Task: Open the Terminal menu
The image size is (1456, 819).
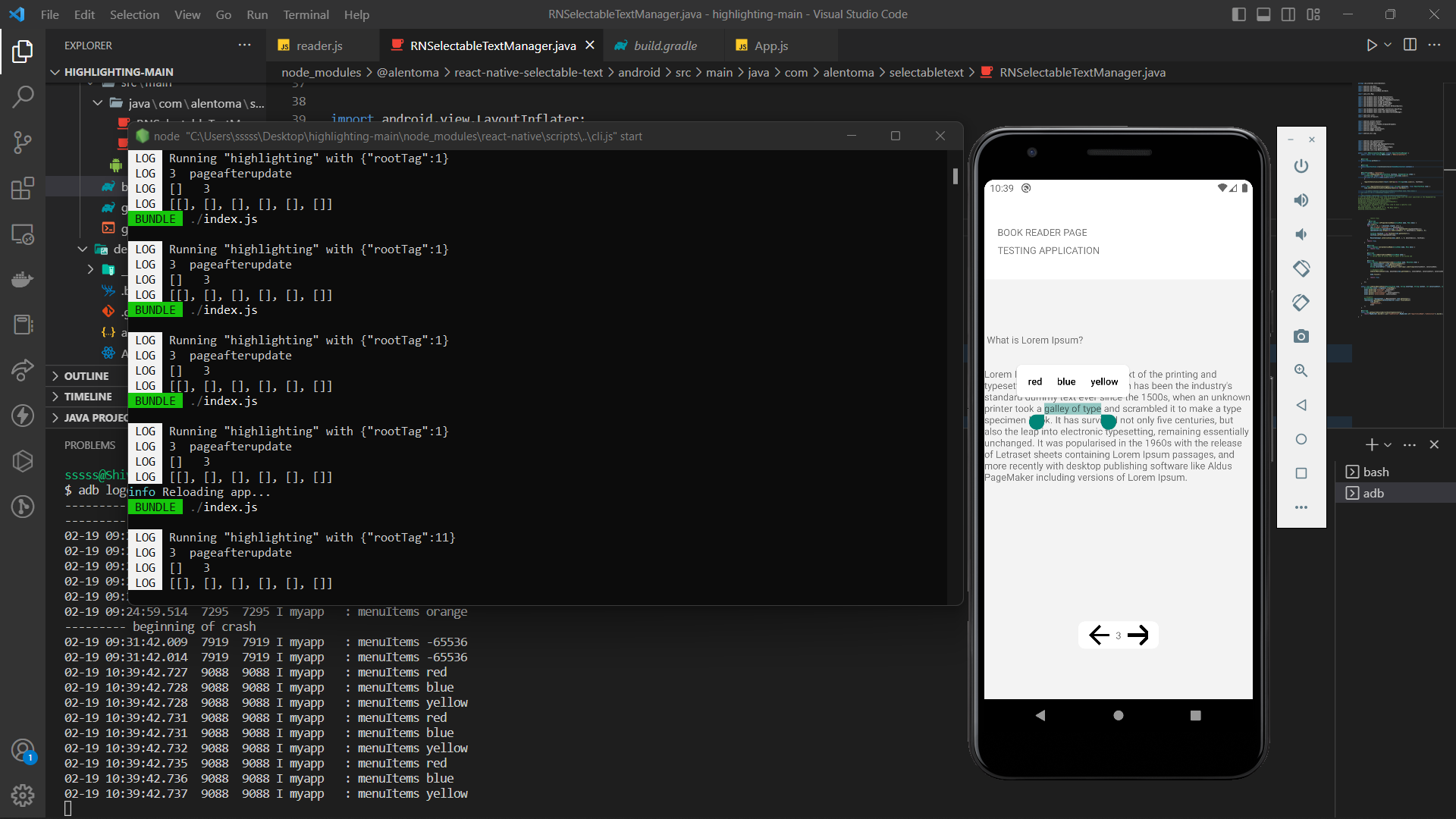Action: tap(306, 14)
